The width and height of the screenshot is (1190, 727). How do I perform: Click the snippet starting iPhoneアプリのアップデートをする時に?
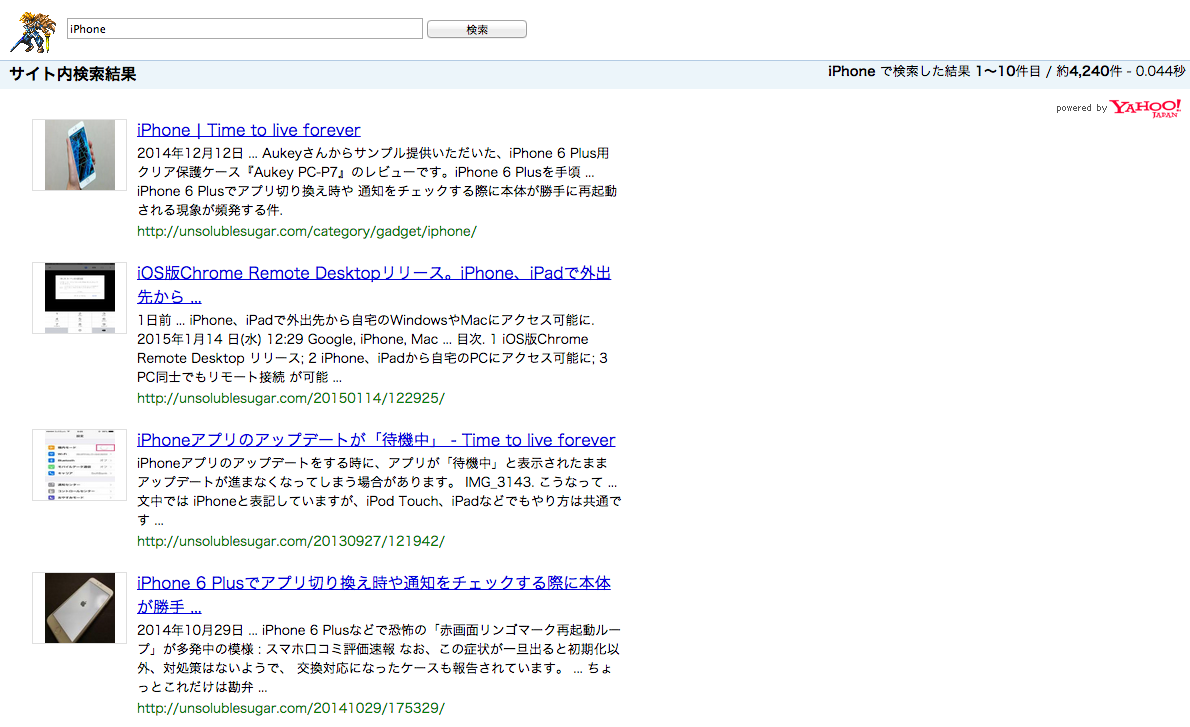click(x=379, y=491)
